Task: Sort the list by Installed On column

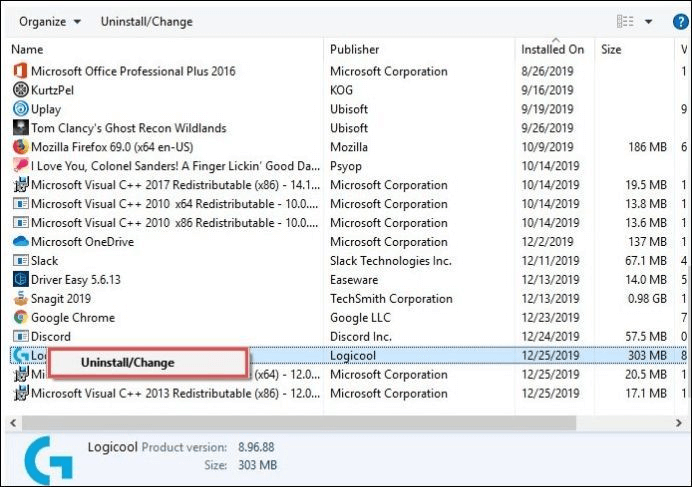Action: pos(552,49)
